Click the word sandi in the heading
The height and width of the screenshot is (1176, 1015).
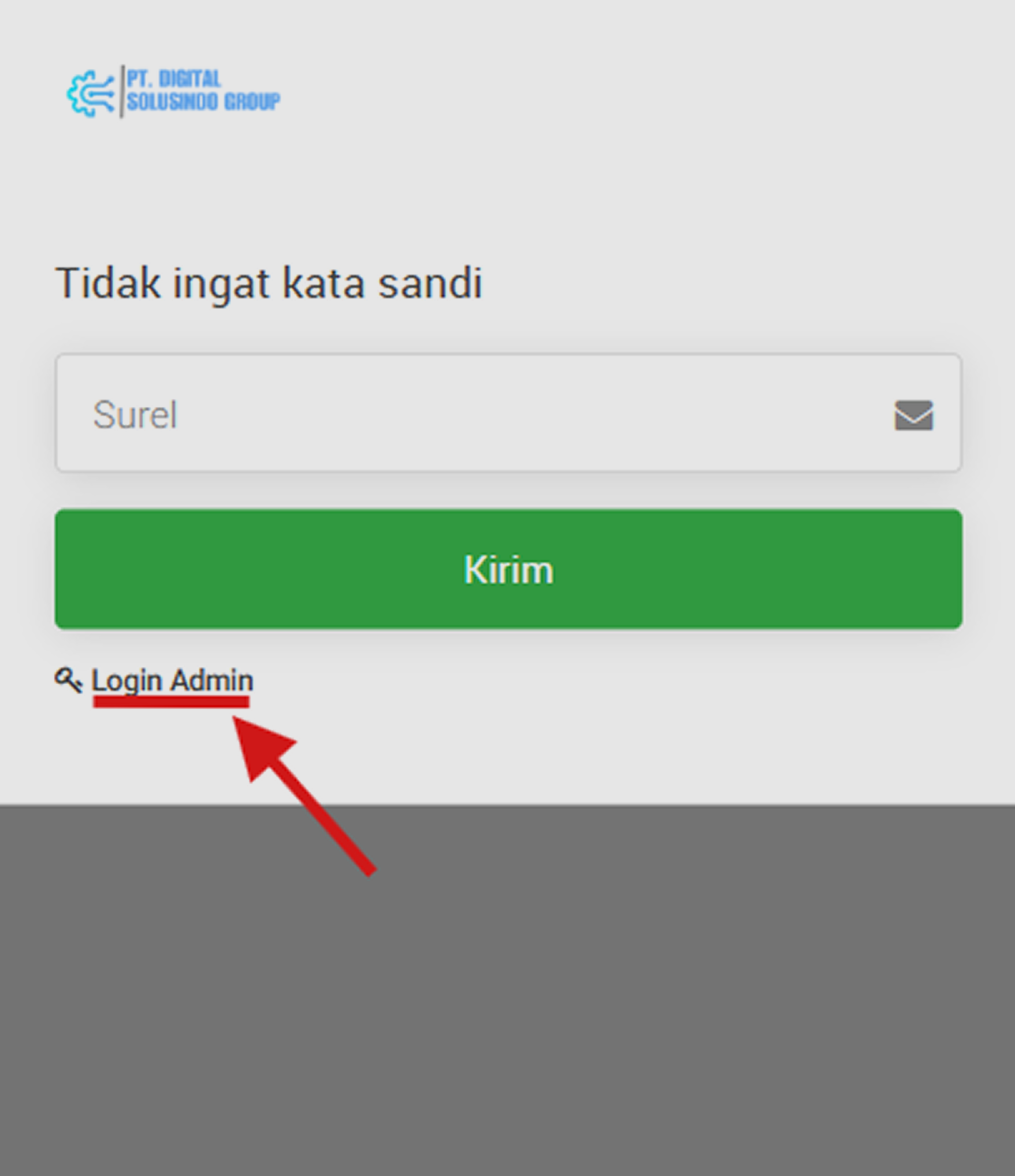click(x=430, y=284)
